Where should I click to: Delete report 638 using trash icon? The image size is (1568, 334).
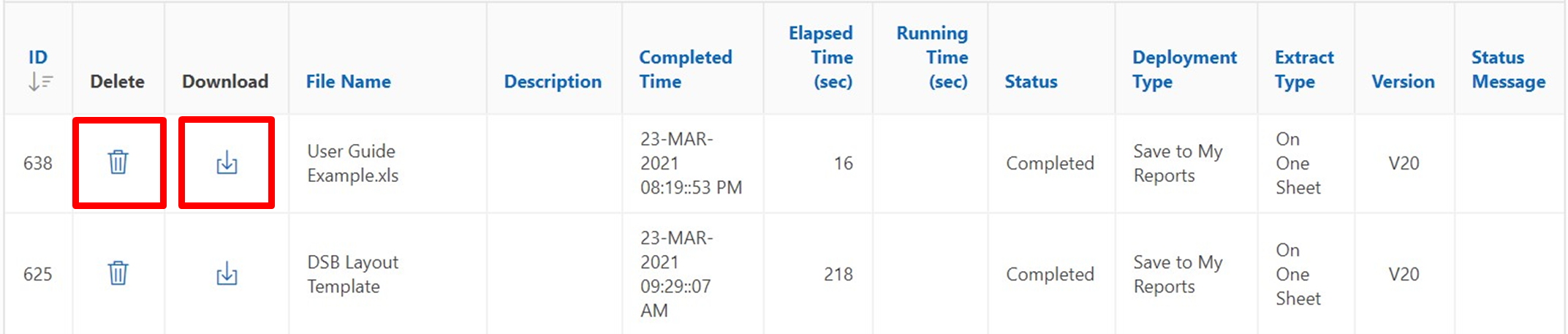pos(118,162)
